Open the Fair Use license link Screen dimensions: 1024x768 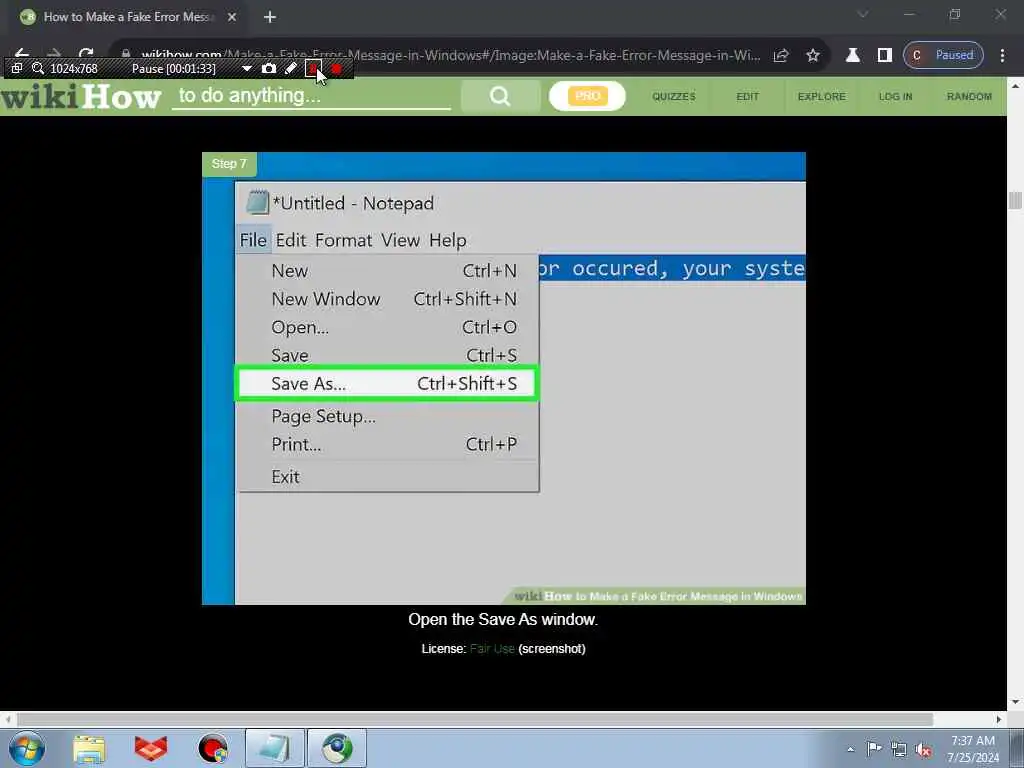(492, 648)
